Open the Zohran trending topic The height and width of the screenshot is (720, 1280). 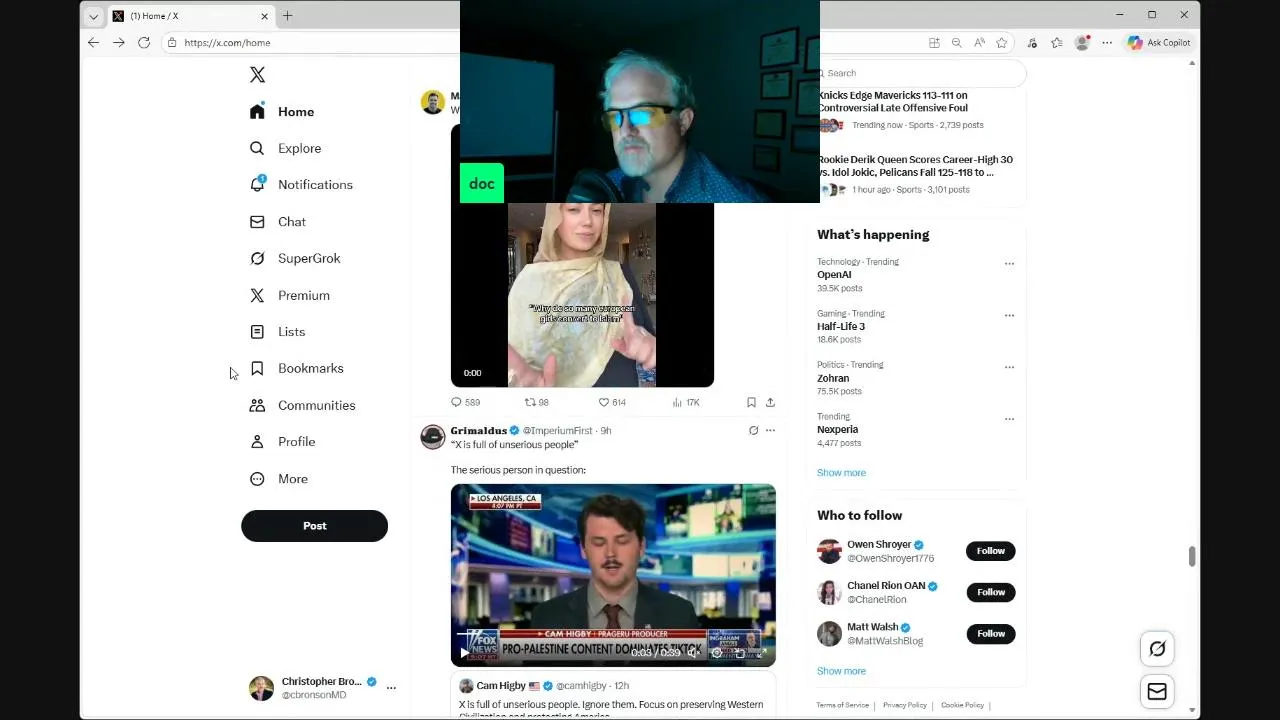[833, 378]
